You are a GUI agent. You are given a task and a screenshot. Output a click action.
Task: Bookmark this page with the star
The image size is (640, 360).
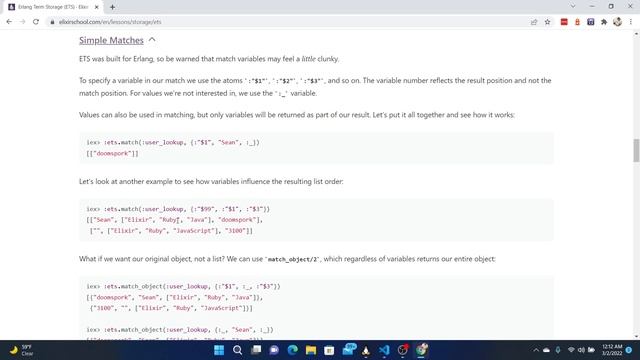pyautogui.click(x=547, y=22)
